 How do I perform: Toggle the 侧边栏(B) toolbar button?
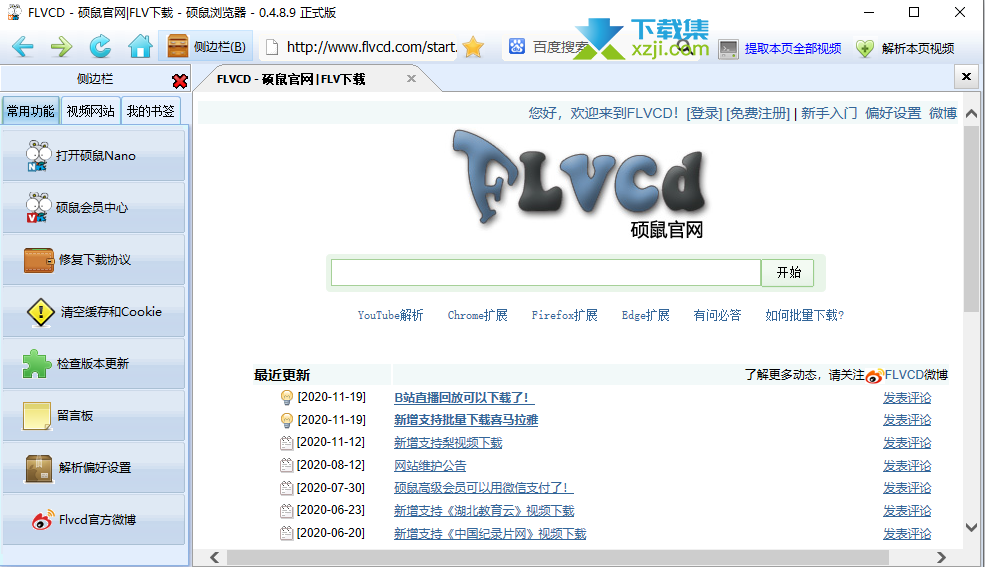click(x=206, y=47)
